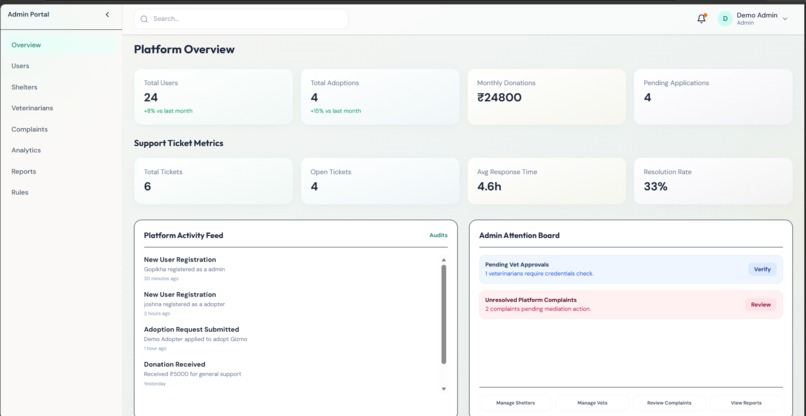Click '2 complaints pending mediation action.' text
The height and width of the screenshot is (416, 806).
(x=538, y=309)
